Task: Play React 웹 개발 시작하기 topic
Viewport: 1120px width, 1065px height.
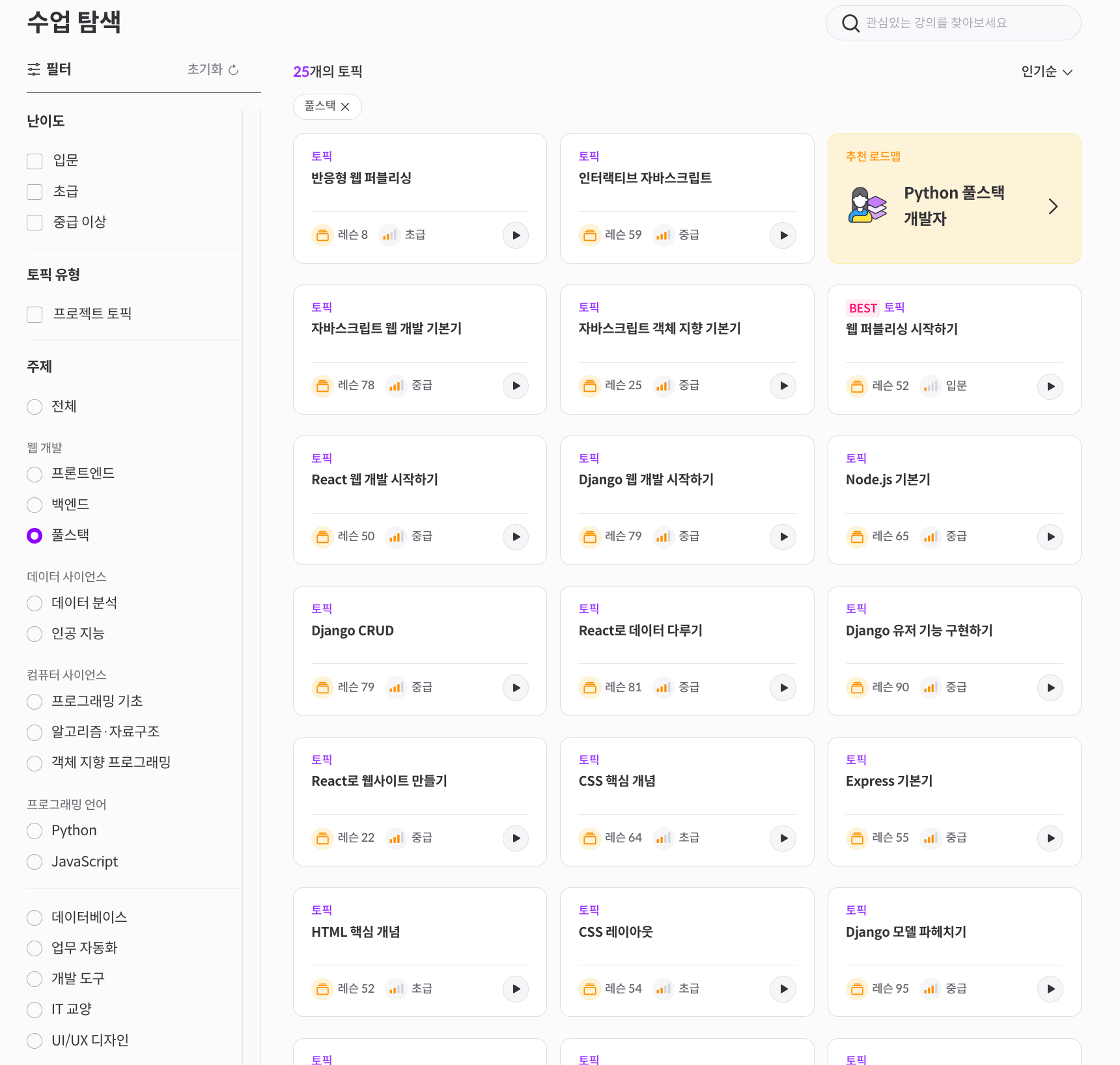Action: click(516, 537)
